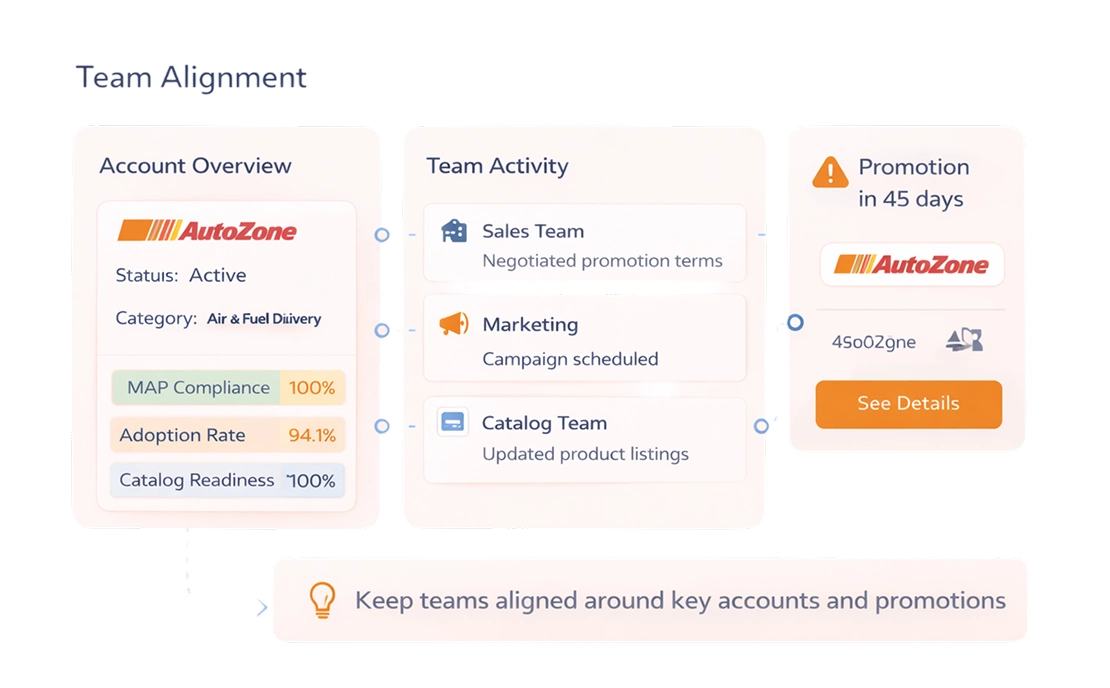
Task: Expand the chevron beside the tip banner
Action: click(x=262, y=607)
